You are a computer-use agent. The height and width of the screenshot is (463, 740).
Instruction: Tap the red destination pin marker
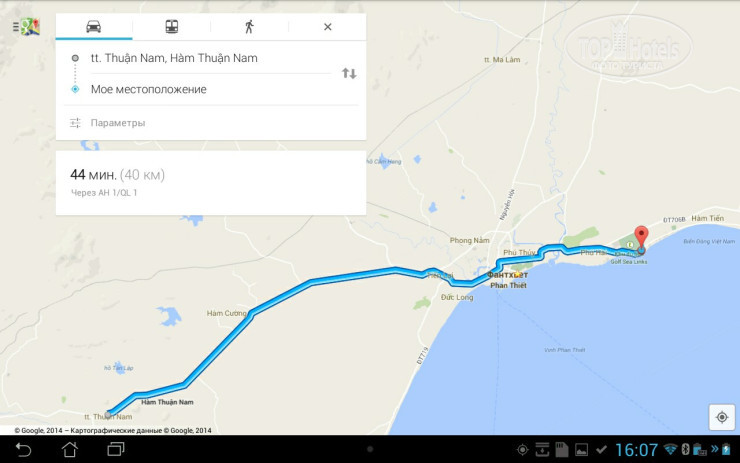pos(641,238)
